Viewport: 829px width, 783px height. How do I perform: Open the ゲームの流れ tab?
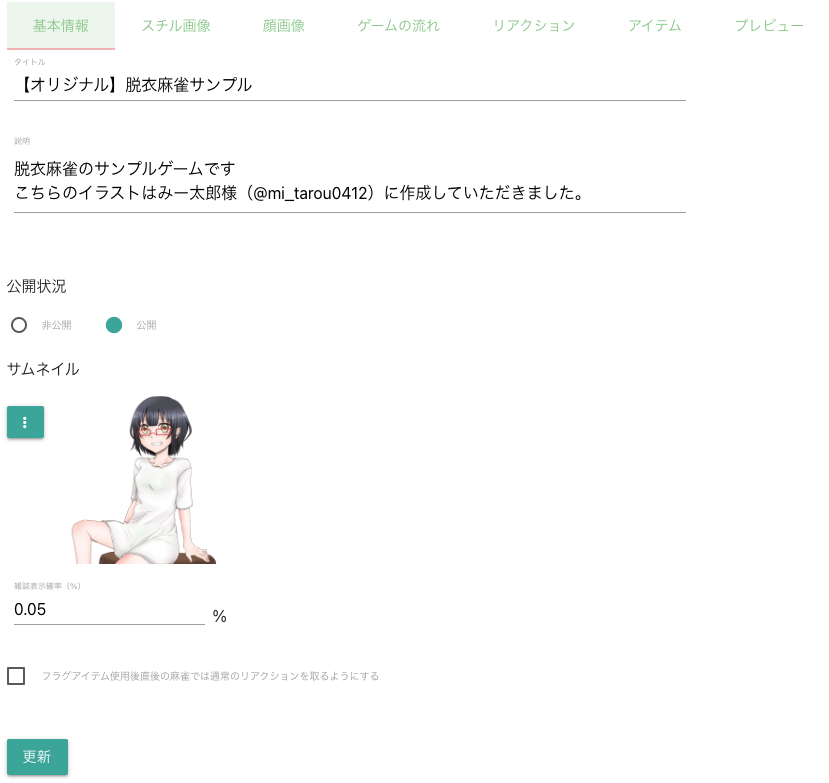tap(399, 25)
